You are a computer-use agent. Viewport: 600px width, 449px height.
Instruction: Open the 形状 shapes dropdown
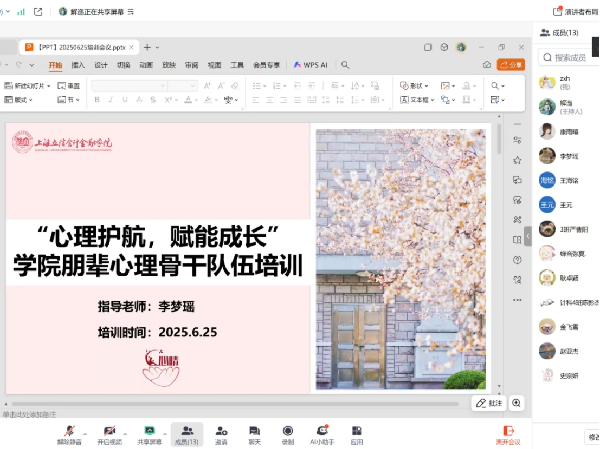tap(414, 86)
